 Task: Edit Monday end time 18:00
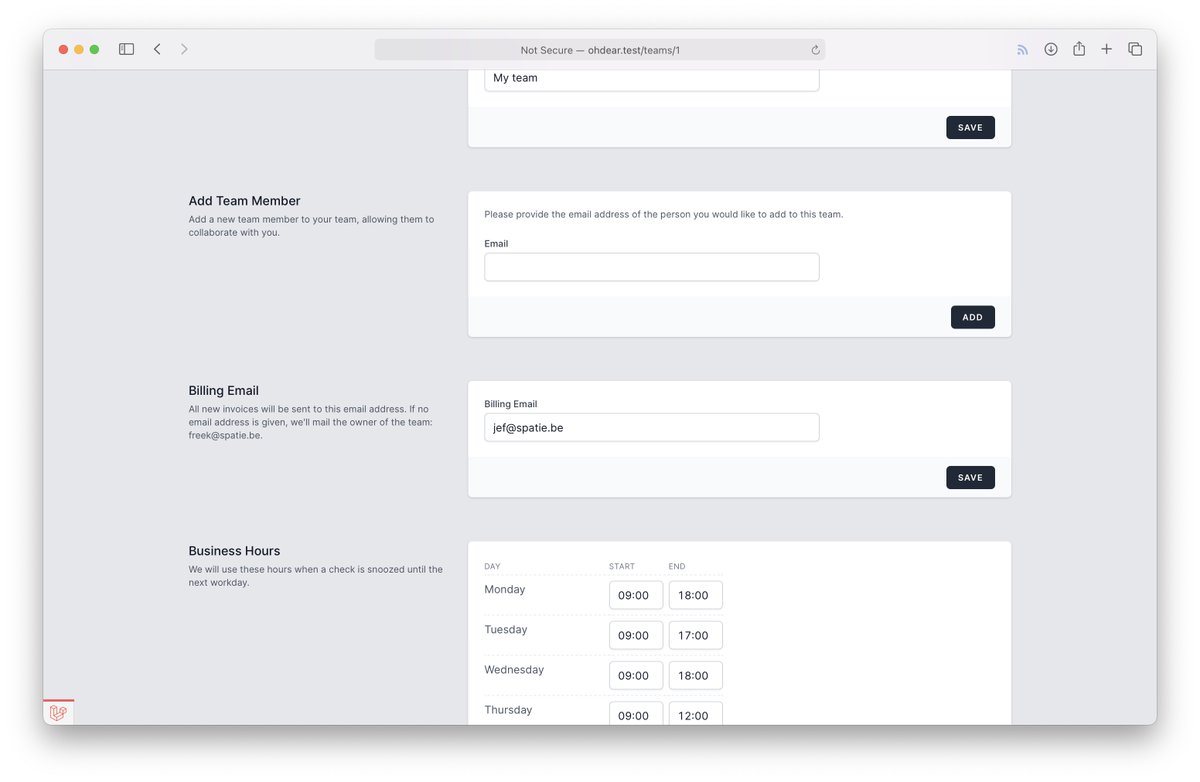pos(695,595)
